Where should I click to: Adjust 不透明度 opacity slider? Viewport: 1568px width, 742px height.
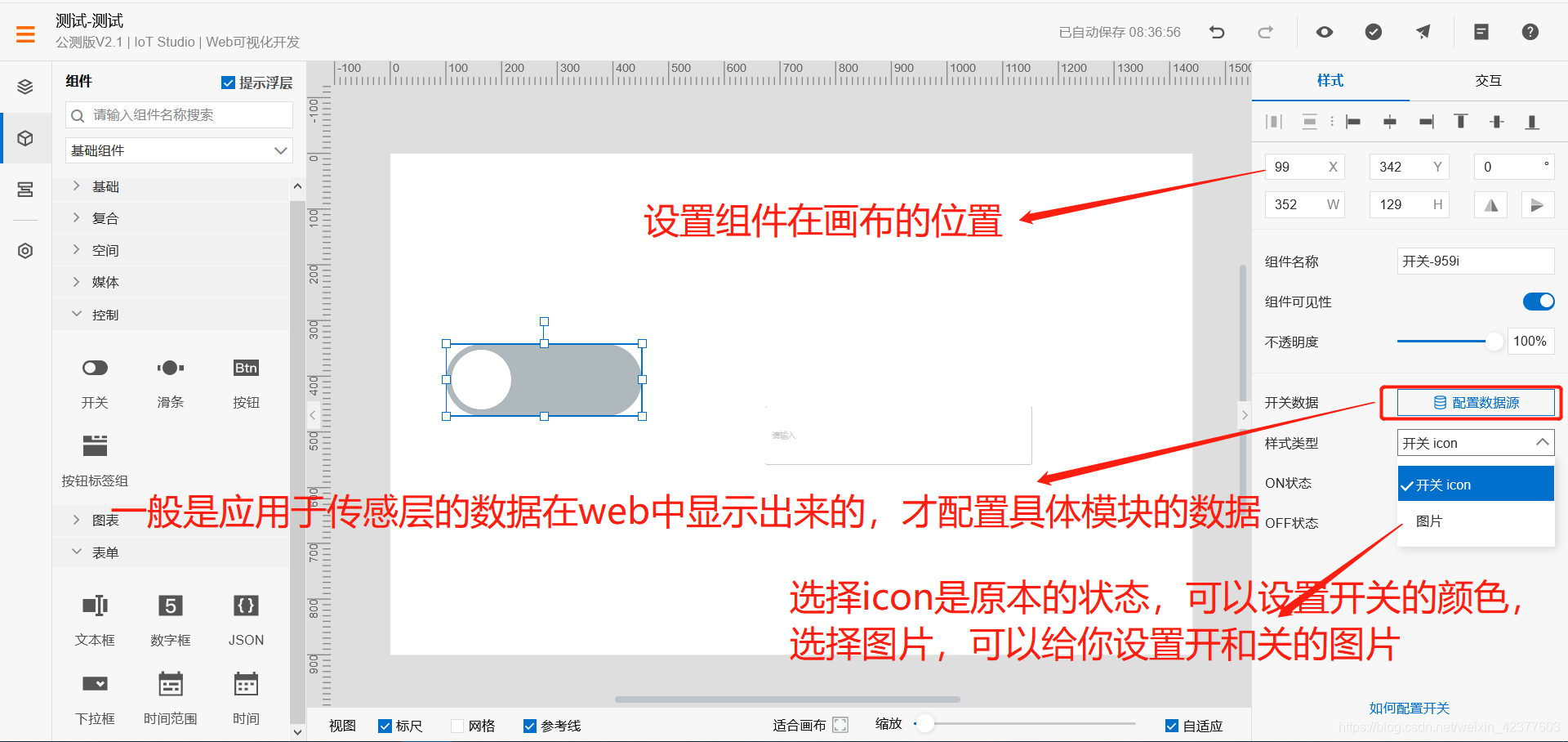pos(1494,342)
